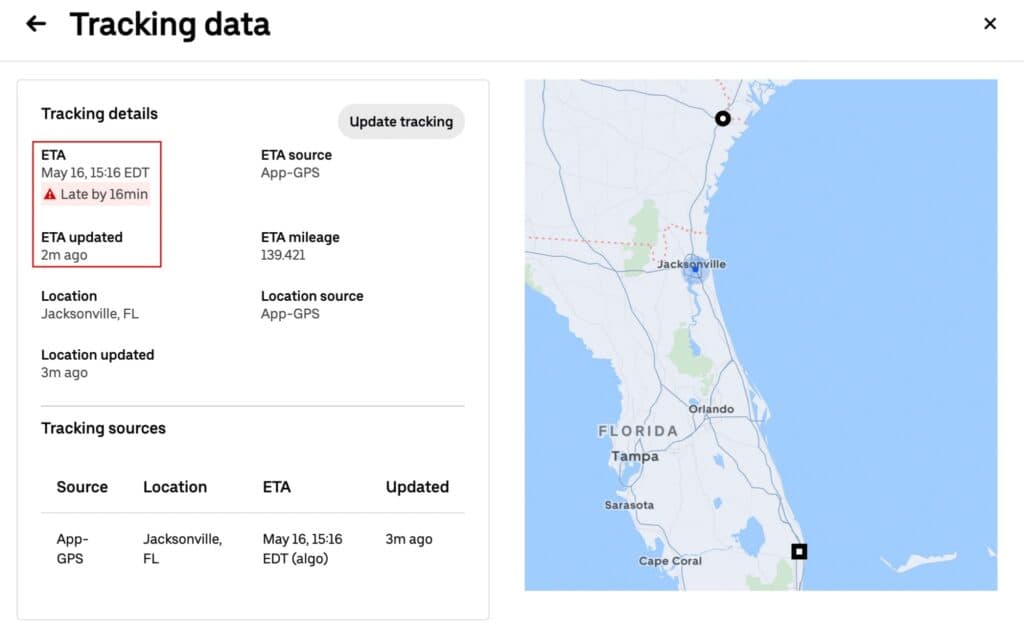Click the close X icon
This screenshot has height=640, width=1024.
coord(990,23)
